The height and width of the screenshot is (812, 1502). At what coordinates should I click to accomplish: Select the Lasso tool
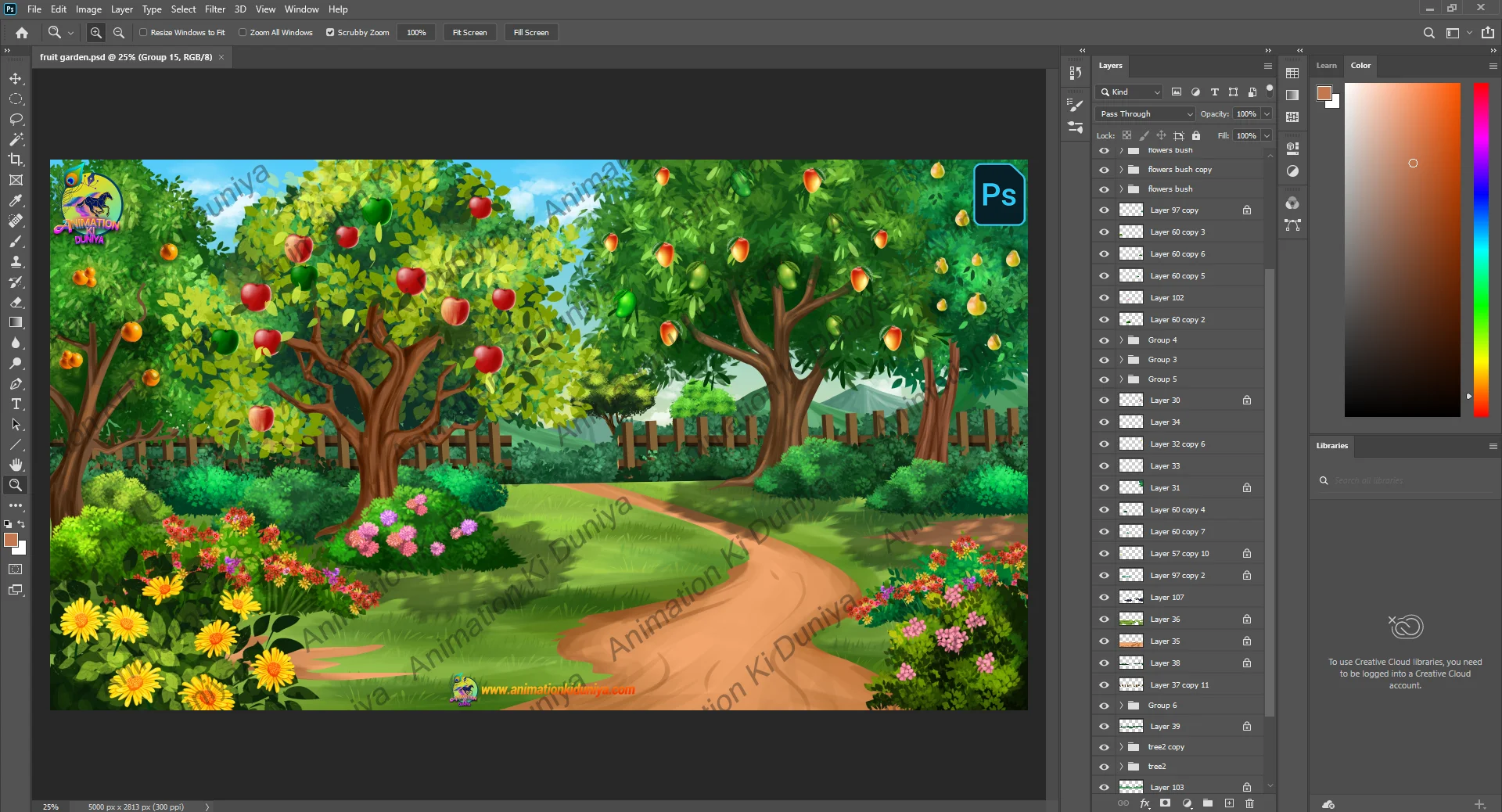[16, 120]
